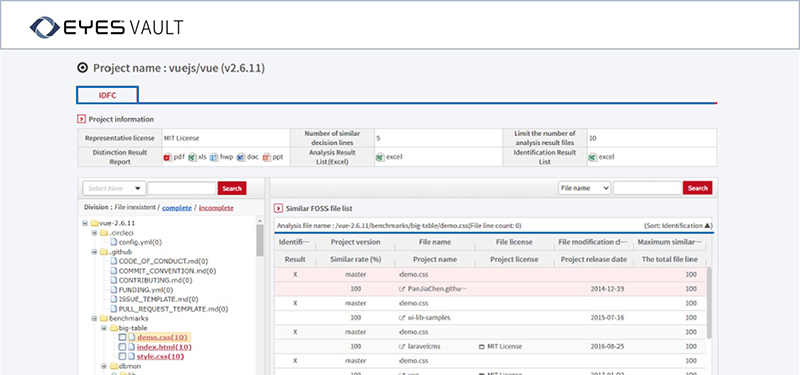Check the demo.css(10) checkbox
The width and height of the screenshot is (800, 375).
(x=122, y=337)
